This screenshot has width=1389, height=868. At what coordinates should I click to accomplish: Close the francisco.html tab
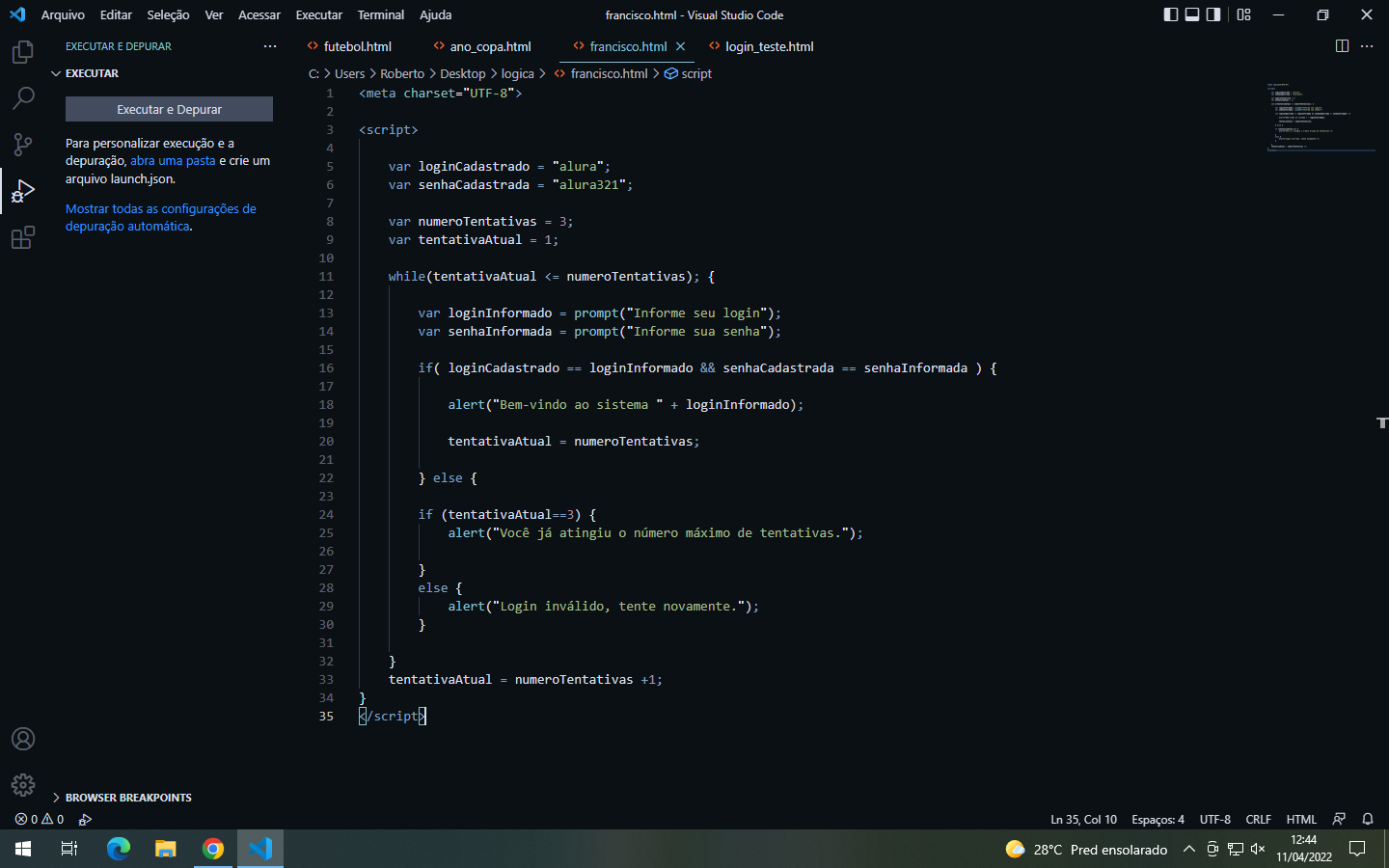click(681, 46)
